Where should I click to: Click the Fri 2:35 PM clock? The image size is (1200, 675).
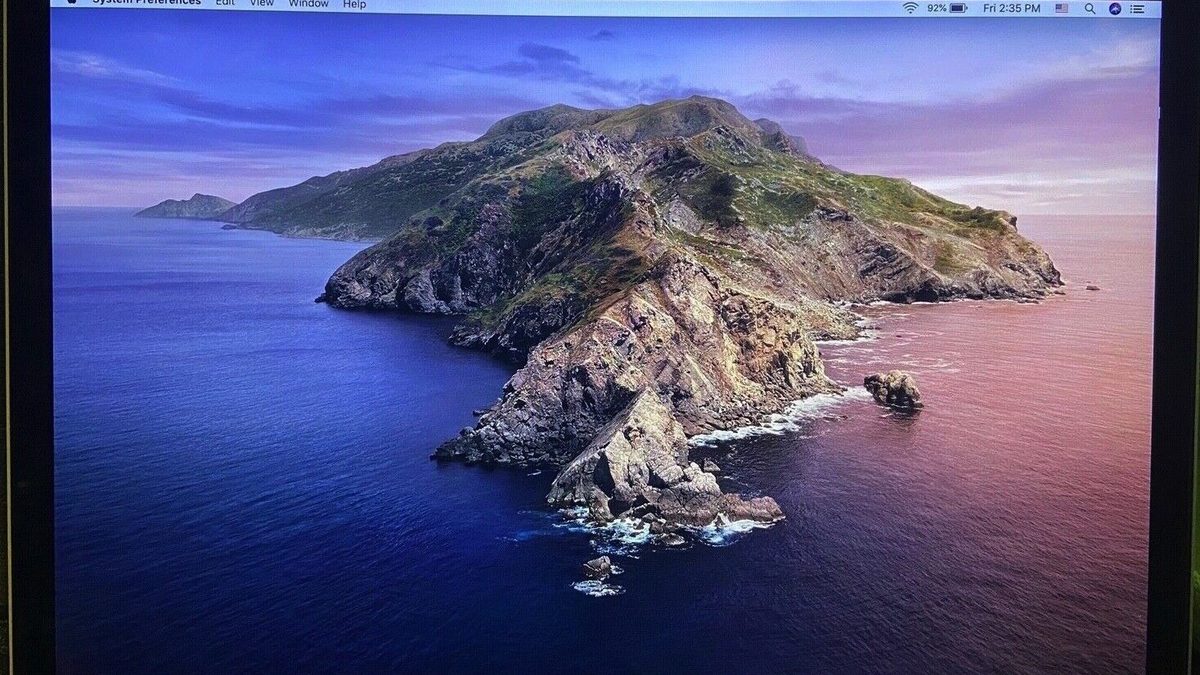point(1011,8)
